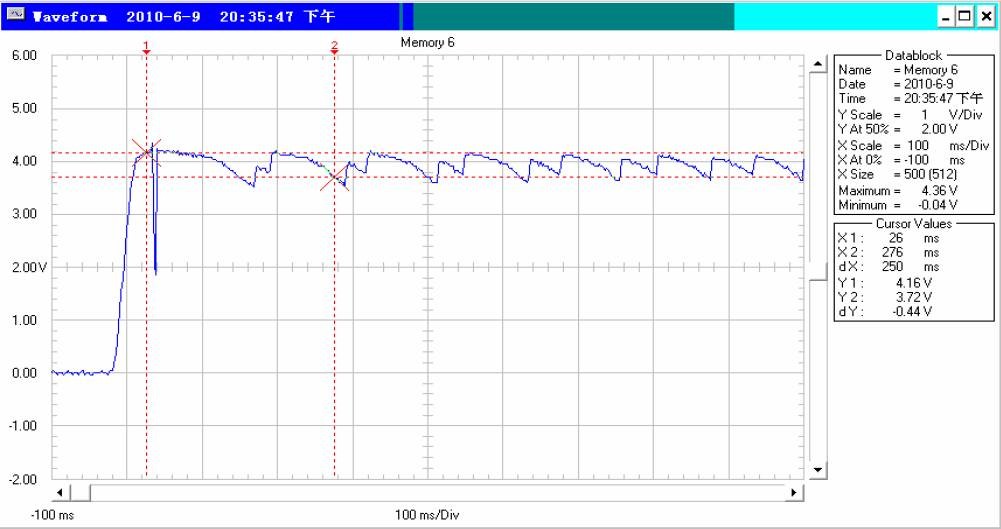Screen dimensions: 1001x529
Task: Click the X crosshair on cursor 2
Action: (334, 178)
